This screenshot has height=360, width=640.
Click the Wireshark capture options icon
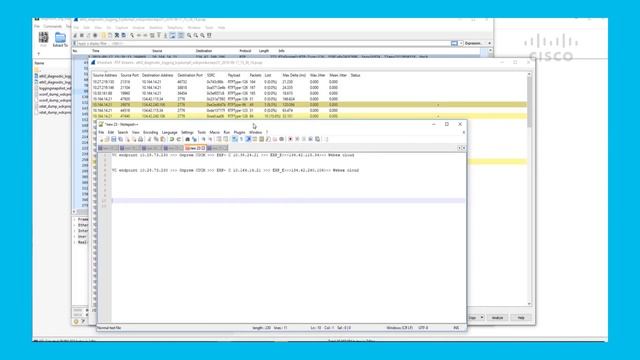(x=95, y=36)
